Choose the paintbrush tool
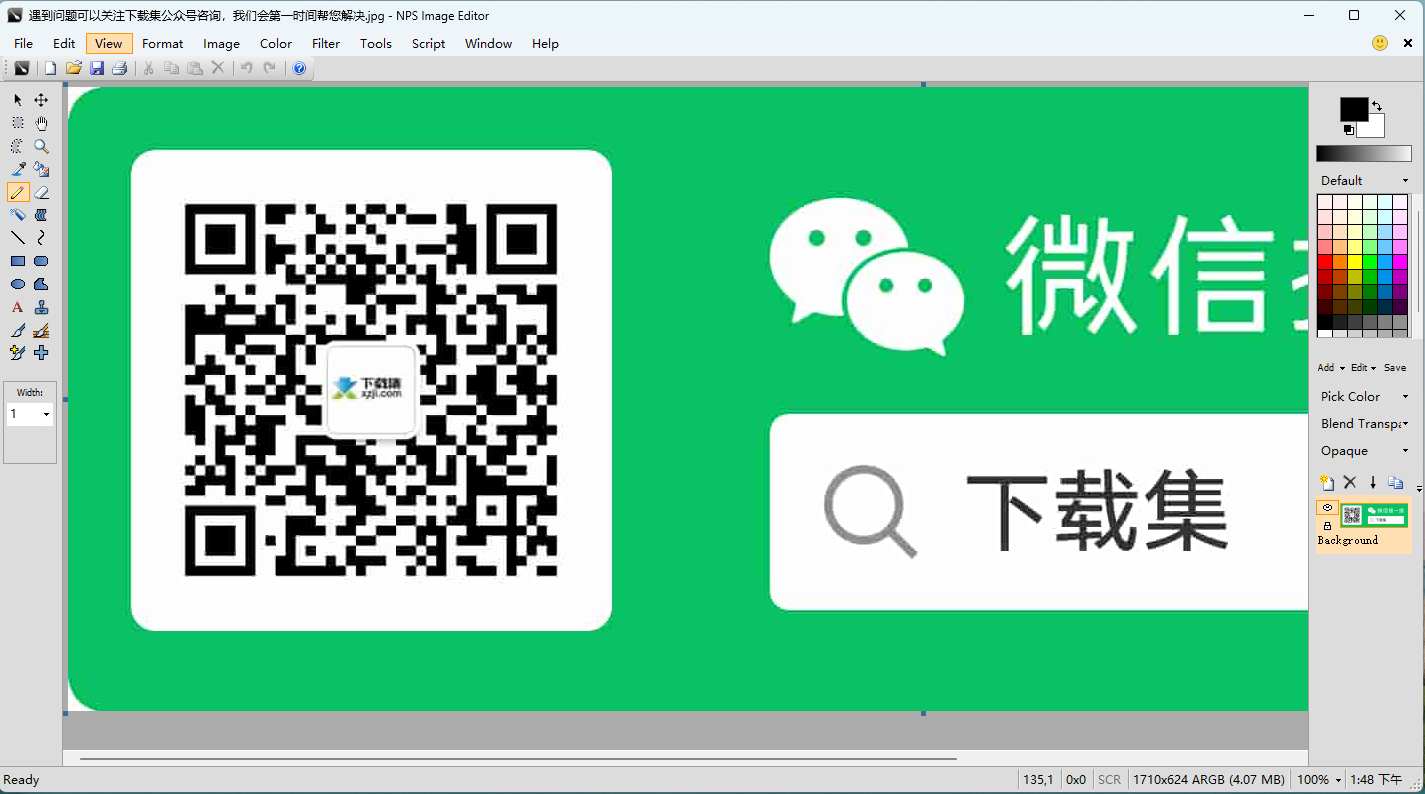Image resolution: width=1425 pixels, height=794 pixels. click(18, 330)
